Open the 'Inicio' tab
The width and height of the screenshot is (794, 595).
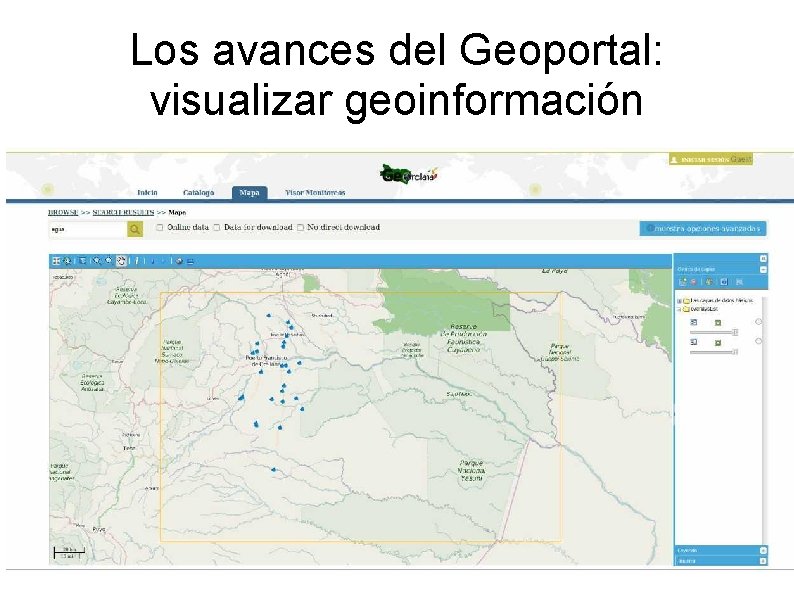tap(147, 192)
